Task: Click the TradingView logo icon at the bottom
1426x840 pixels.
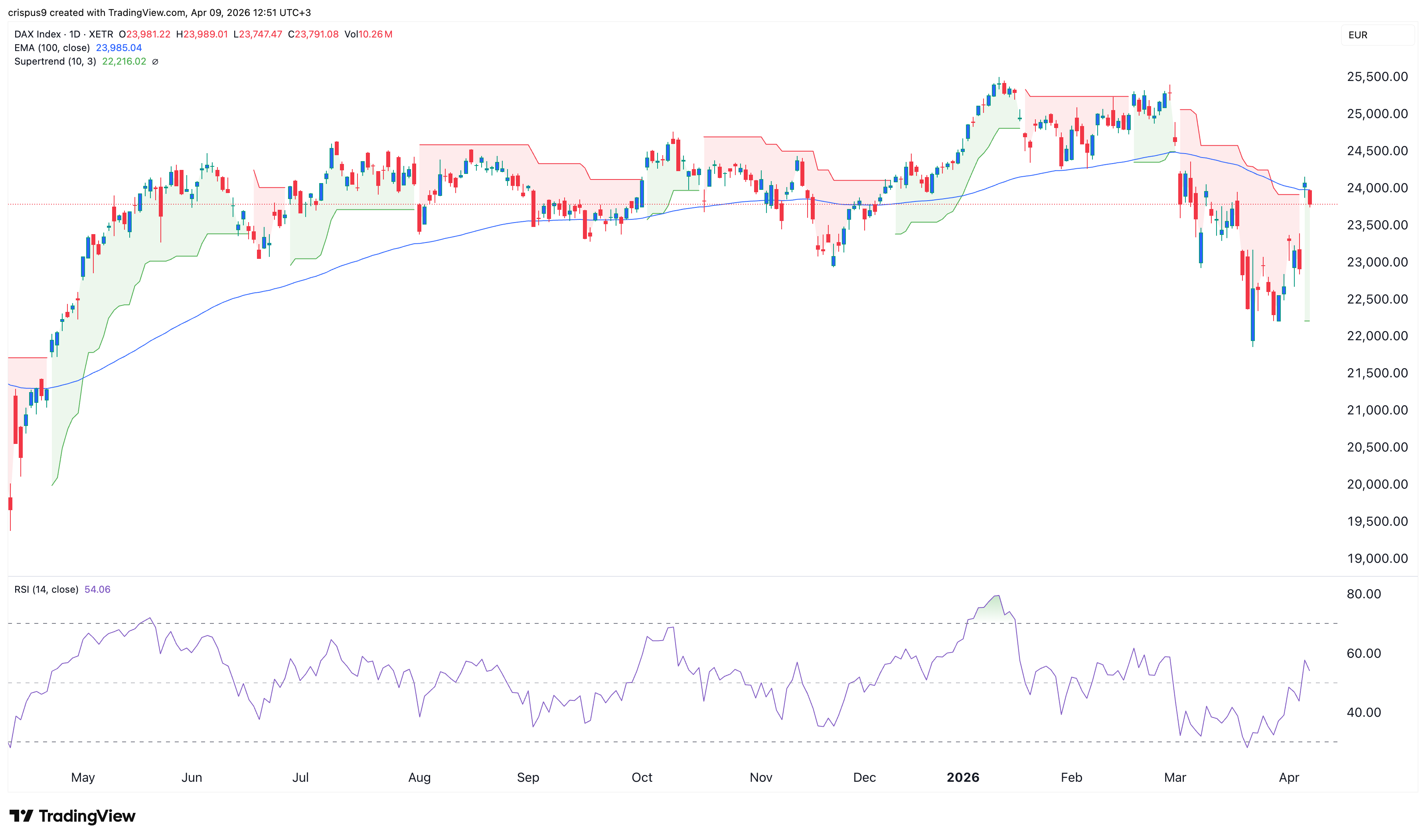Action: [x=22, y=816]
